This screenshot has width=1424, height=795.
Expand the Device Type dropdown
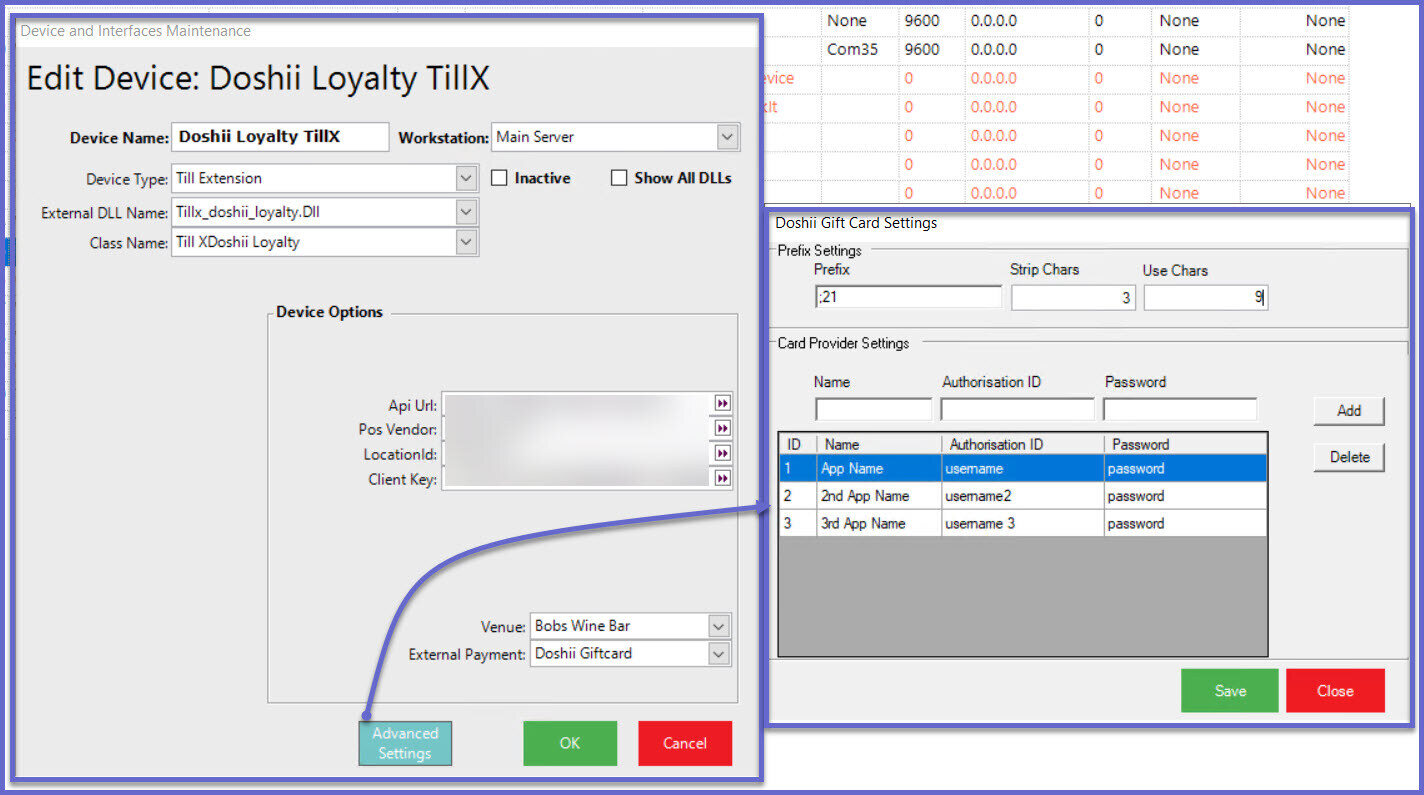click(466, 178)
